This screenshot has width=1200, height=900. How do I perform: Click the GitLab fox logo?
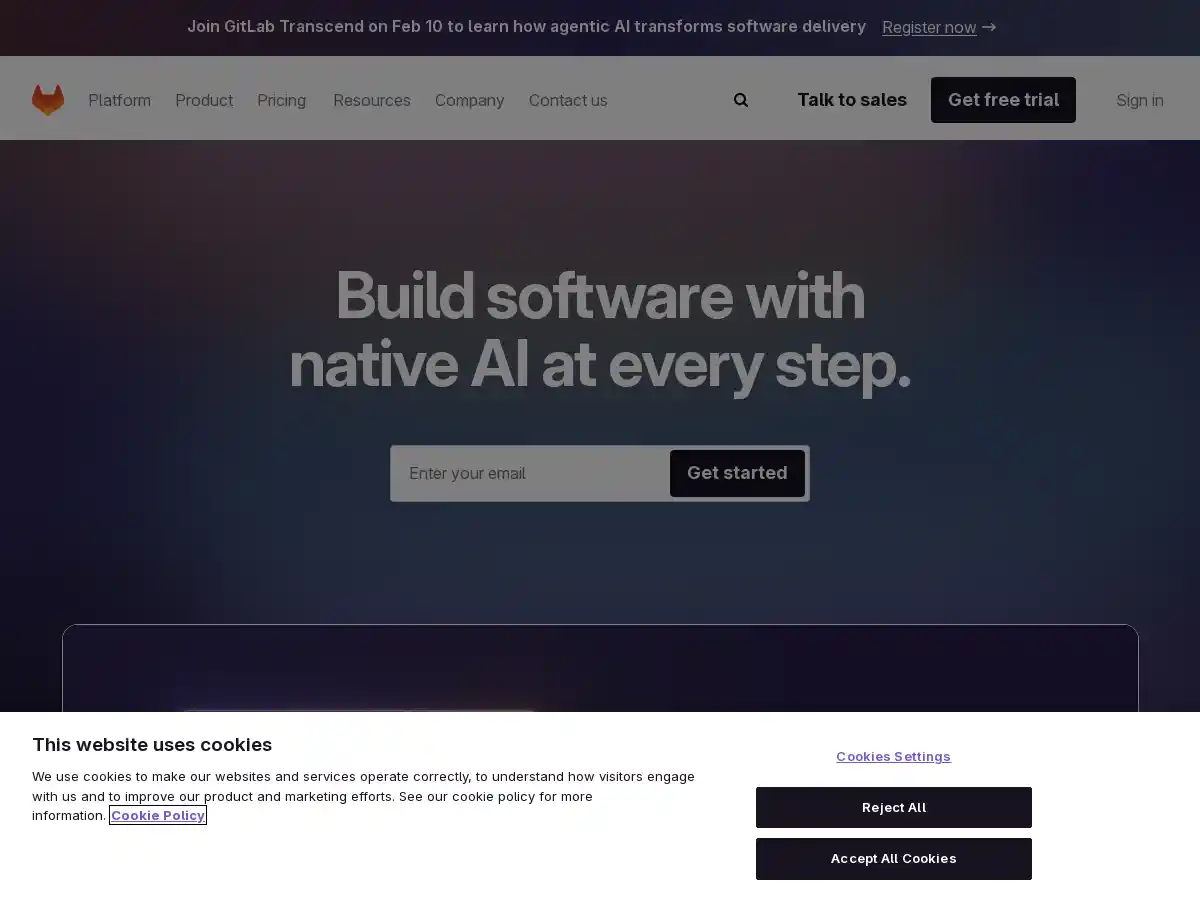(48, 99)
